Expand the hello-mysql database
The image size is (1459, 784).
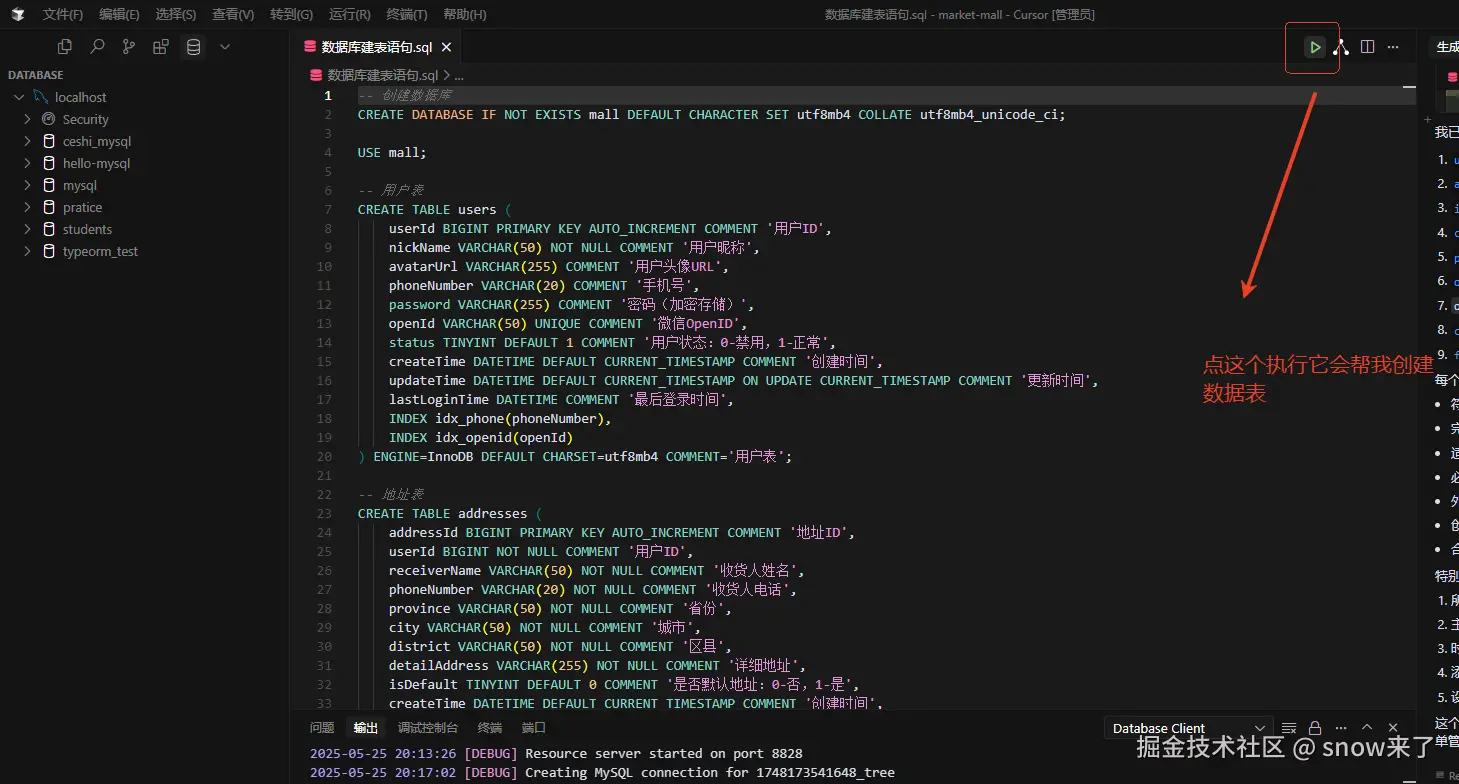click(28, 163)
